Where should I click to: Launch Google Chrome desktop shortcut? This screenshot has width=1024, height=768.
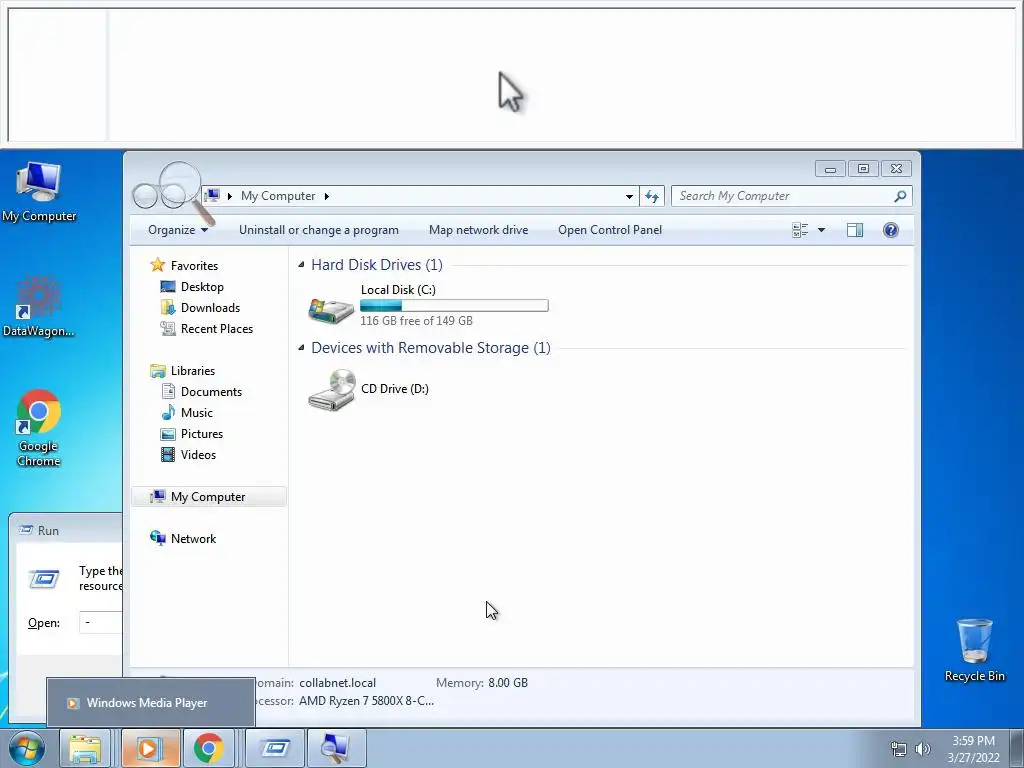click(x=39, y=428)
